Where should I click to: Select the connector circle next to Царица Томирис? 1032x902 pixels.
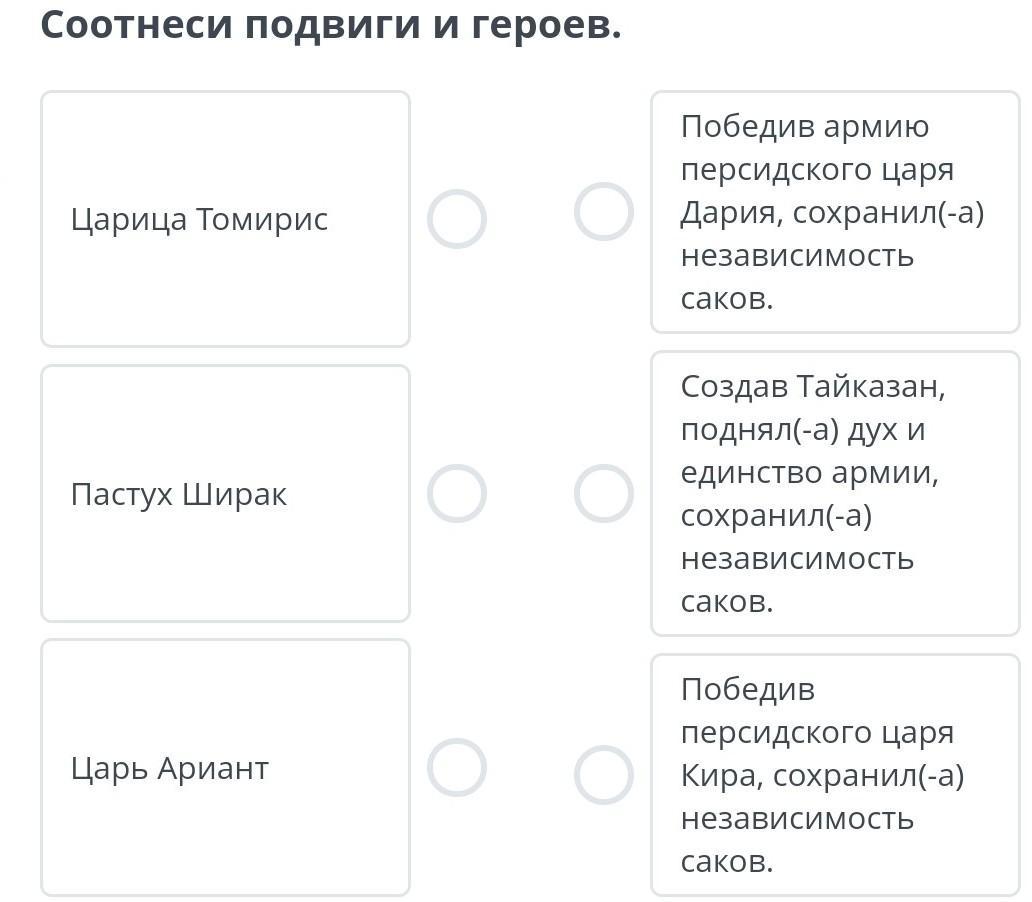[x=457, y=219]
